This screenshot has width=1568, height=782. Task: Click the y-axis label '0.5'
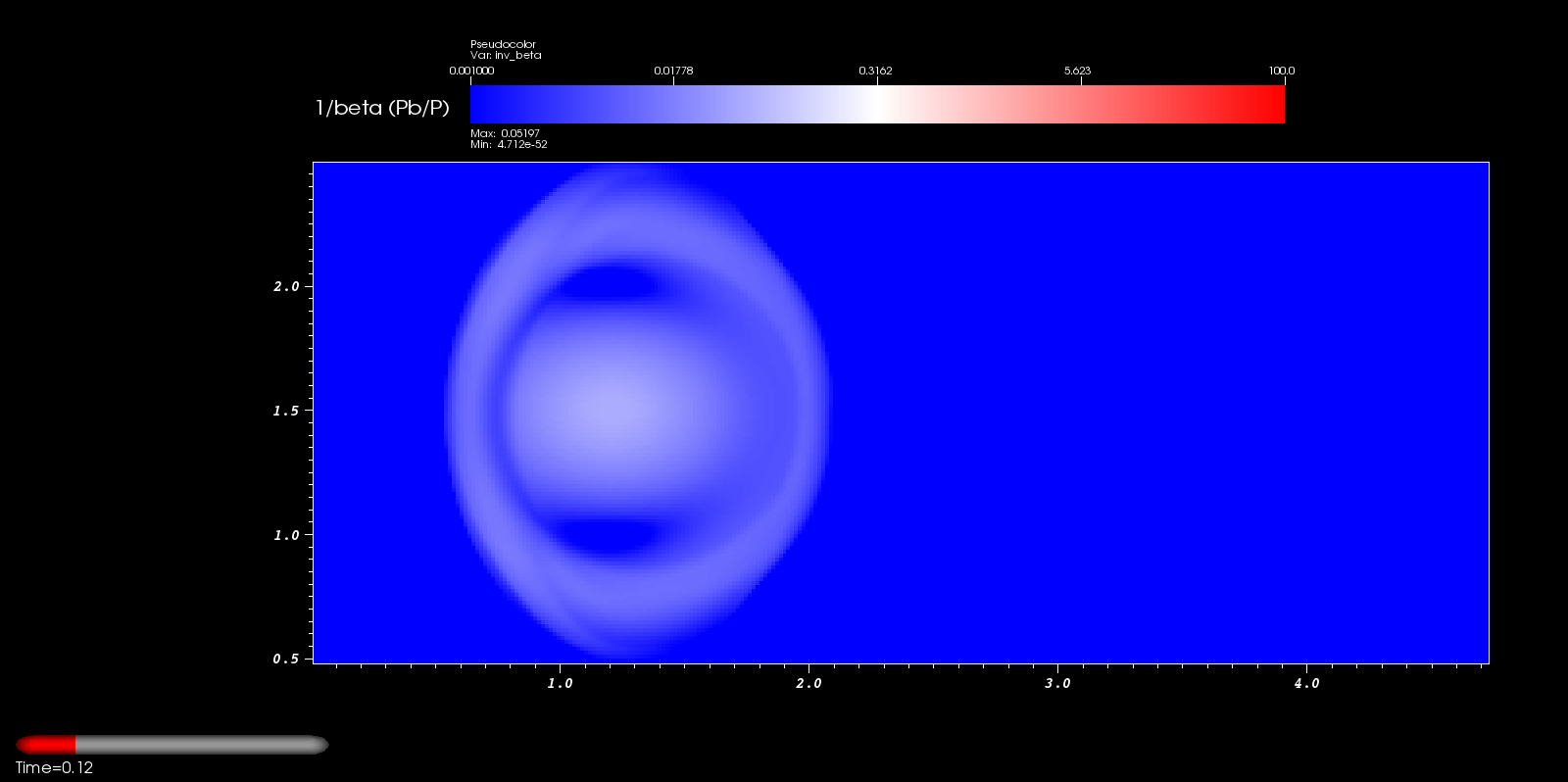286,659
